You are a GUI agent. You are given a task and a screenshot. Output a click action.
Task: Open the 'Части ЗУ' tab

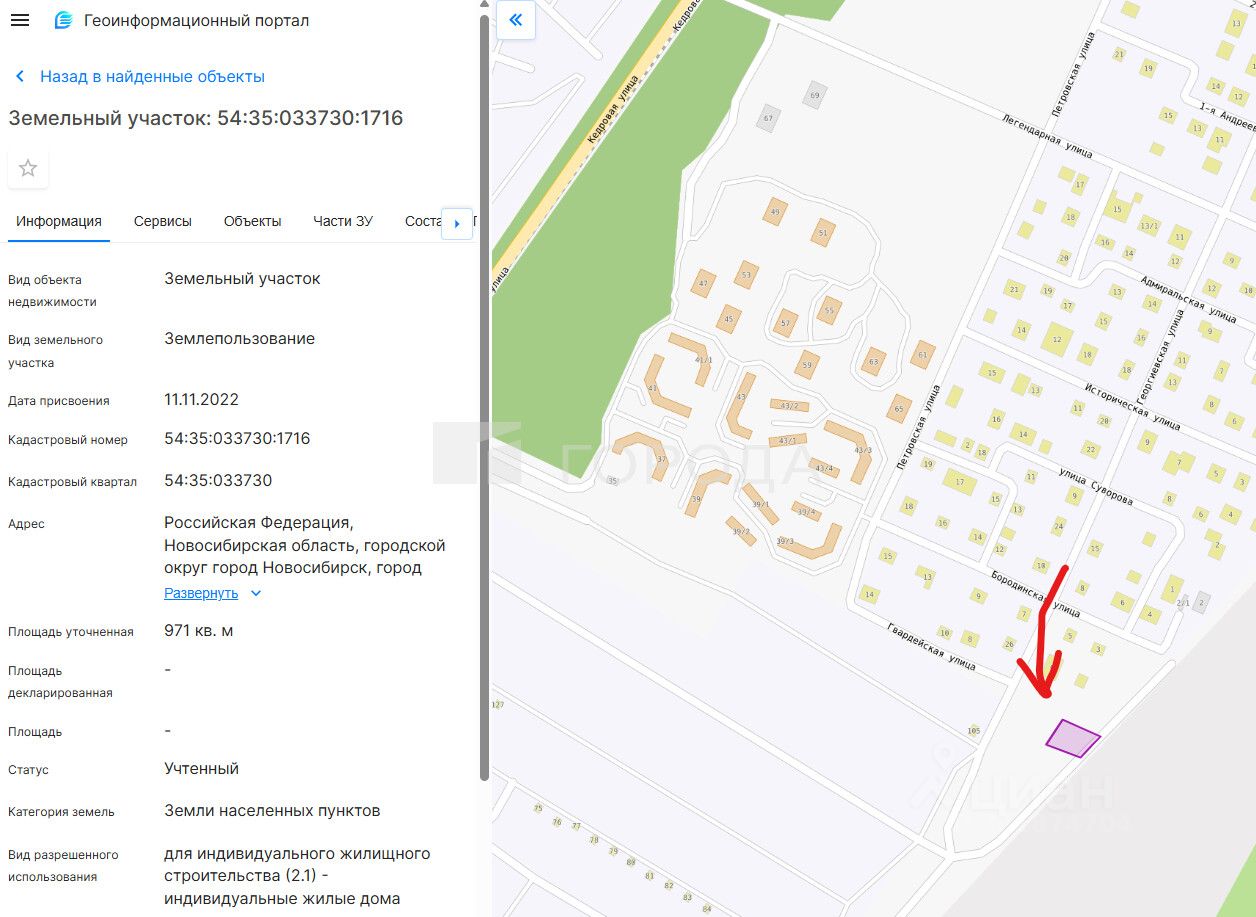pos(343,221)
